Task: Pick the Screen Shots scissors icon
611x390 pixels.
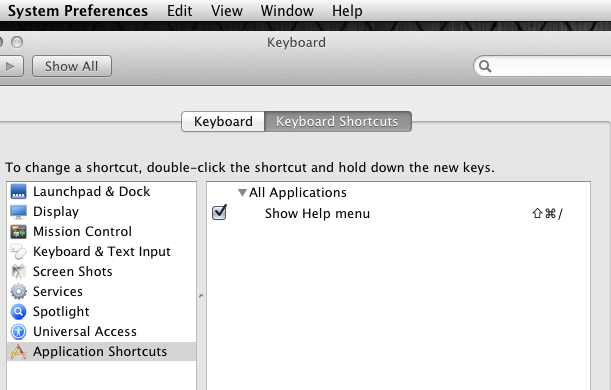Action: (x=18, y=272)
